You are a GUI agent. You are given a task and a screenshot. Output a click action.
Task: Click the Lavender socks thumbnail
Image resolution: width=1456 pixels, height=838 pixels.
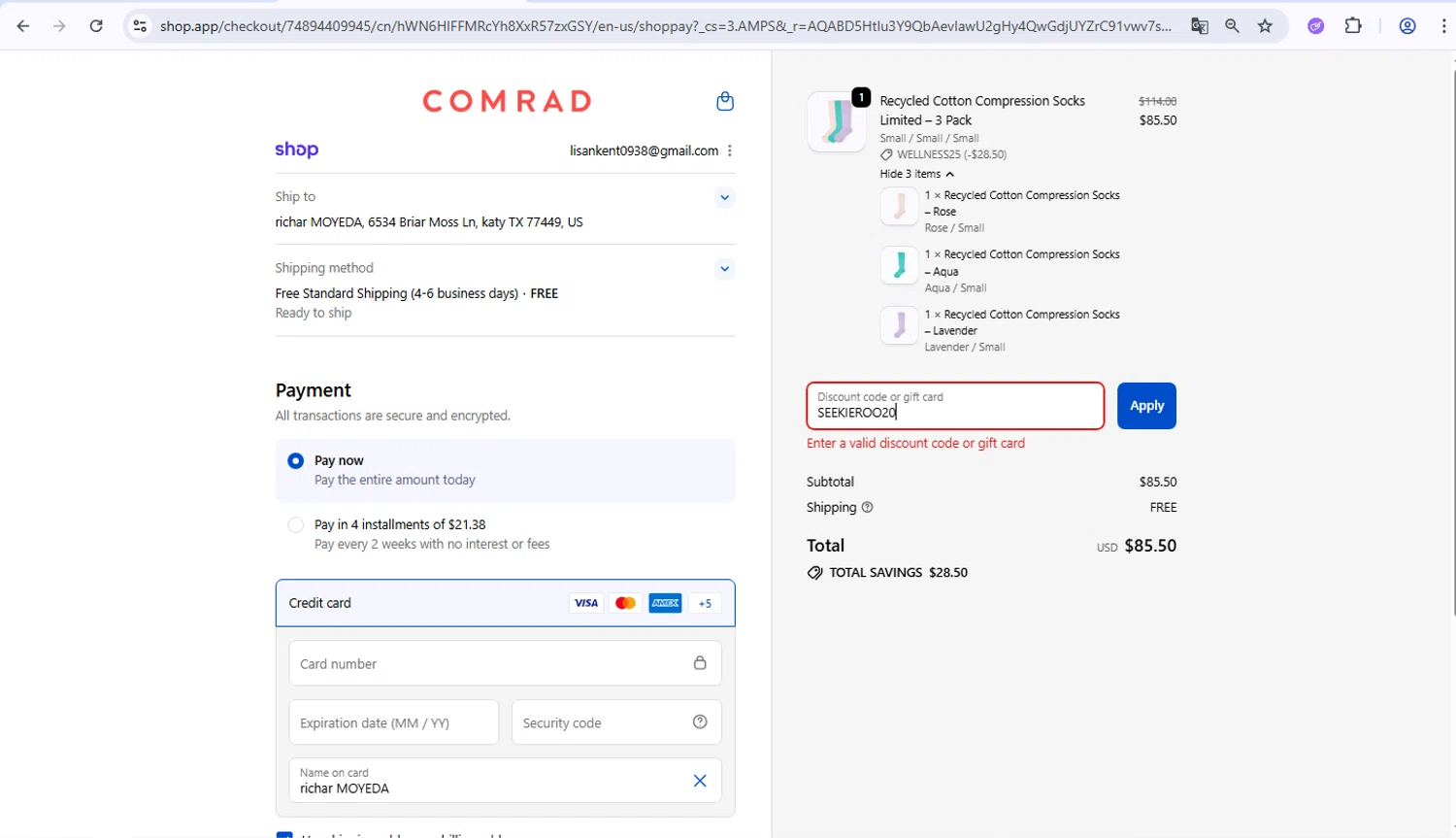(x=900, y=325)
